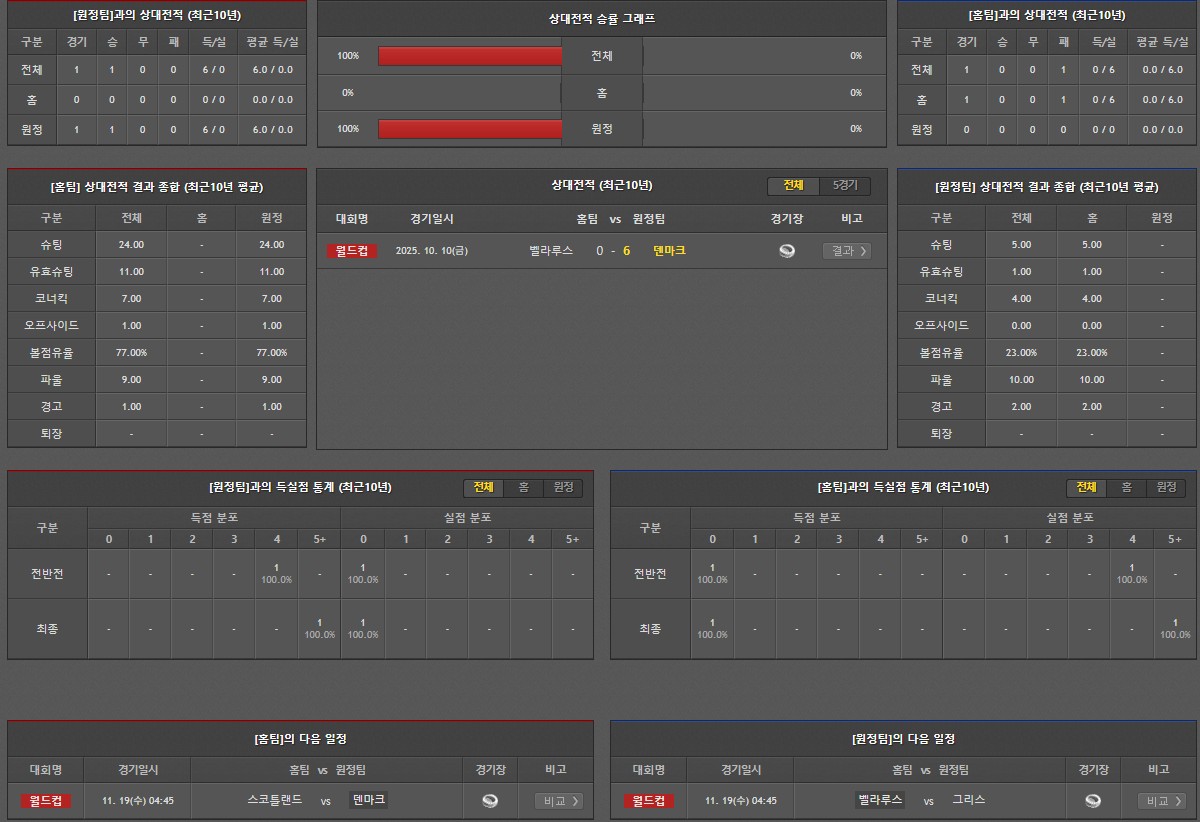1200x822 pixels.
Task: Click the 월드컵 badge in the head-to-head row
Action: pos(352,251)
